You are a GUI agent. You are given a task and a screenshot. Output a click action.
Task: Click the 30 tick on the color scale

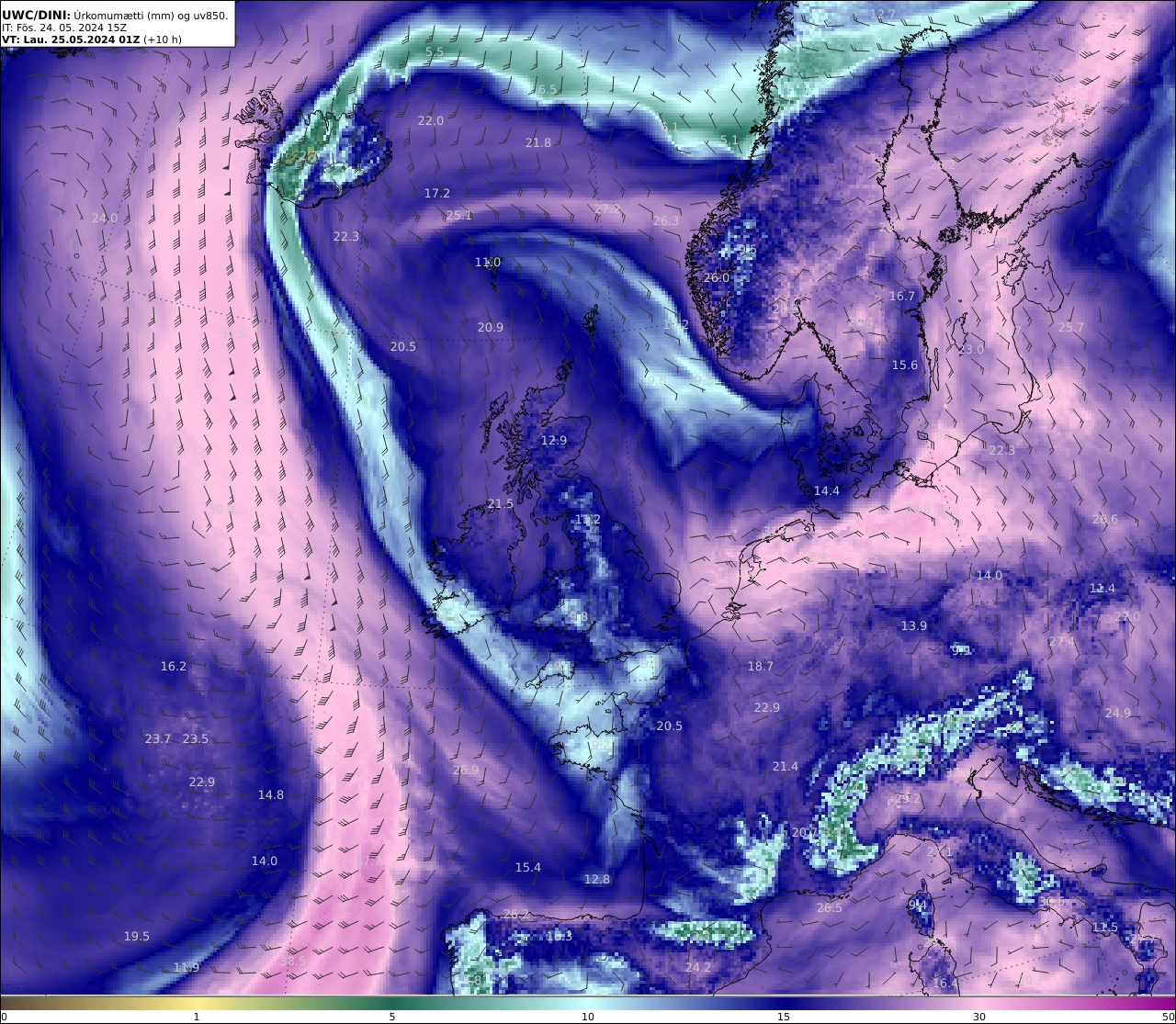(x=979, y=1017)
